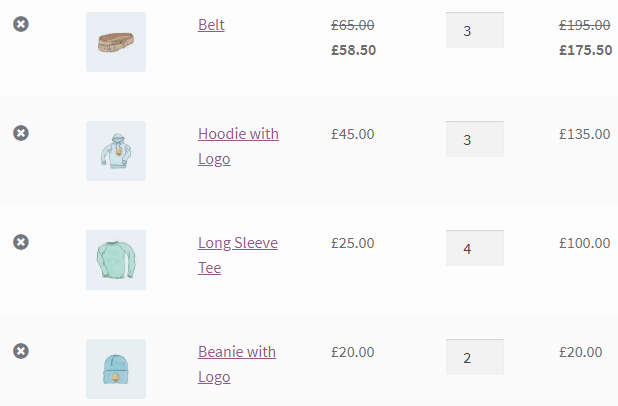
Task: Click the Belt quantity field
Action: point(475,30)
